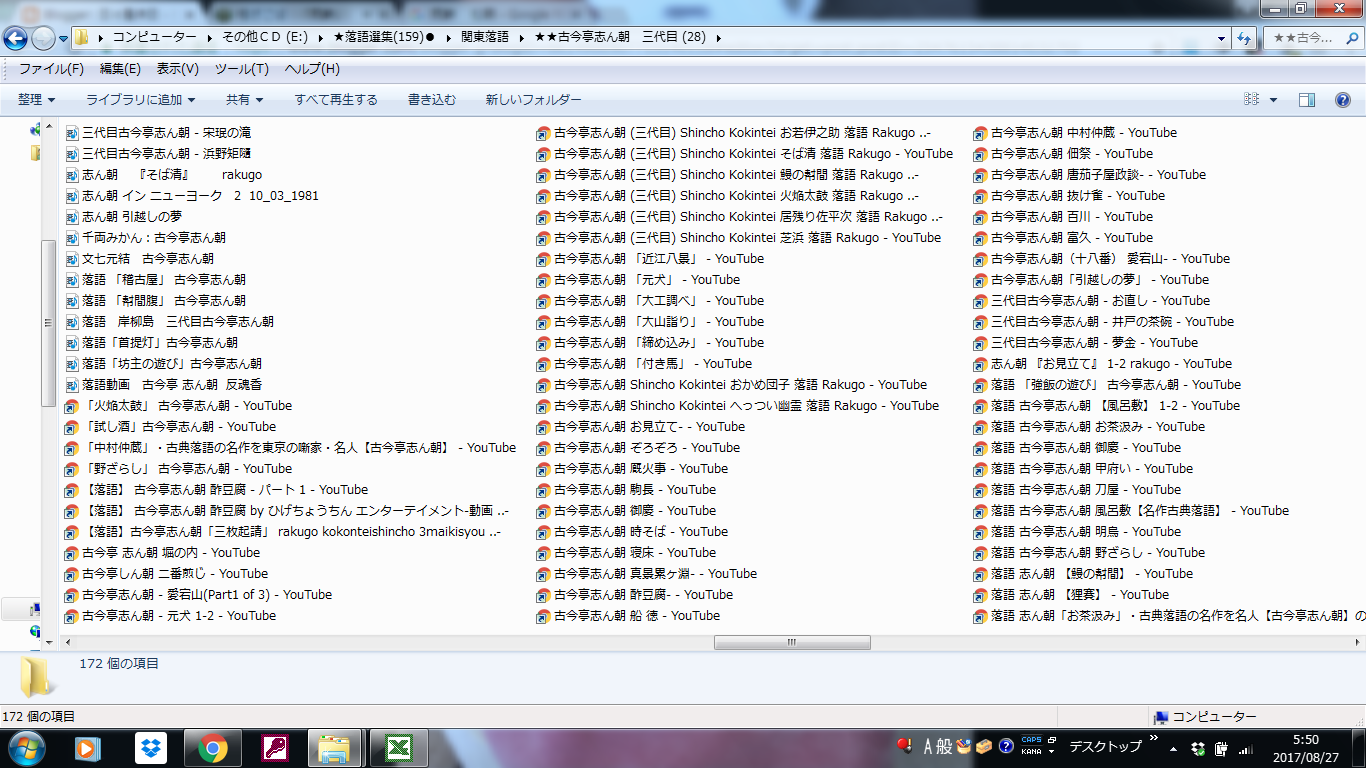Image resolution: width=1366 pixels, height=768 pixels.
Task: Click shortcut icon of 古今亭志ん朝 中村仲蔵
Action: [981, 133]
